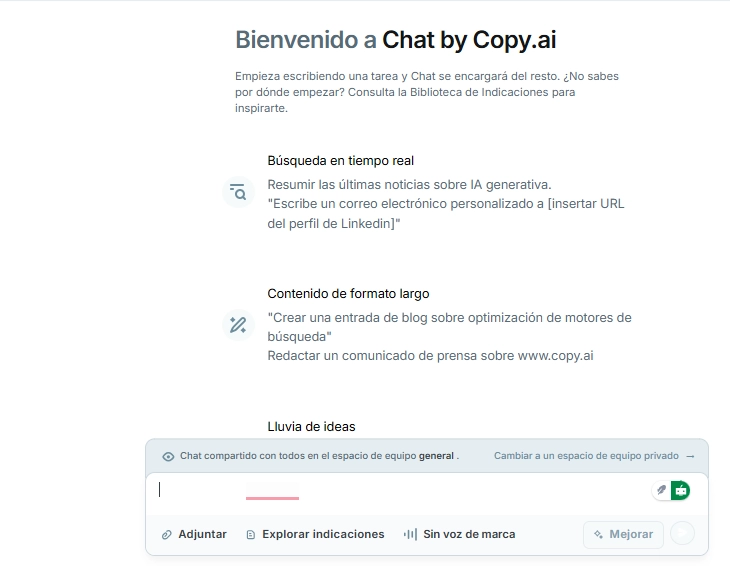Choose the Linkedin personalized email prompt
Screen dimensions: 730x566
pyautogui.click(x=445, y=213)
